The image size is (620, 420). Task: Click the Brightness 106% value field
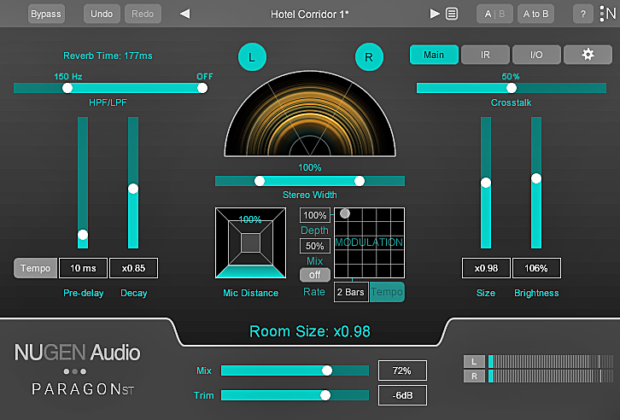tap(536, 268)
